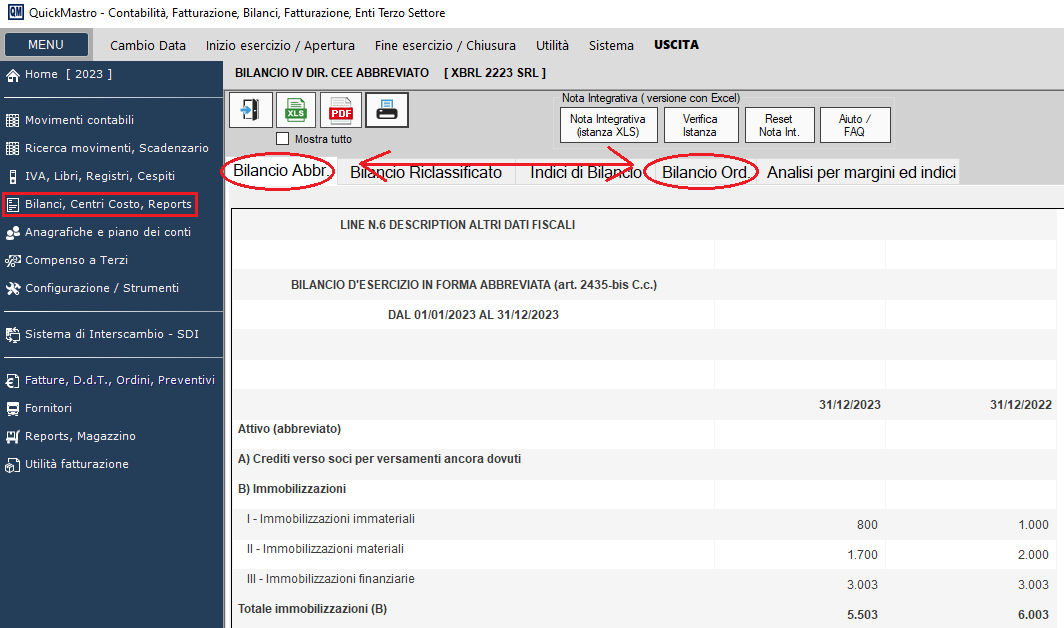This screenshot has height=628, width=1064.
Task: Export the balance sheet as PDF
Action: point(340,110)
